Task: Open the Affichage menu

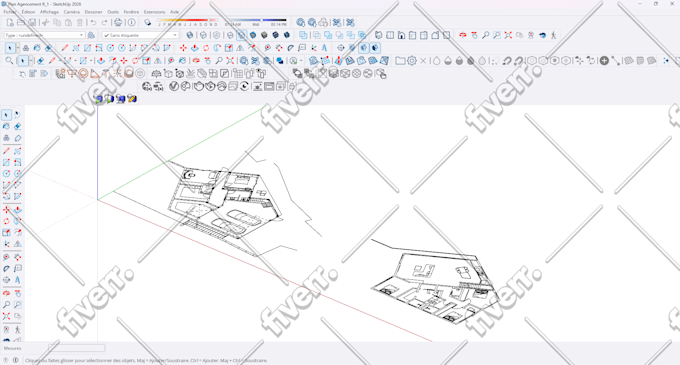Action: (x=49, y=12)
